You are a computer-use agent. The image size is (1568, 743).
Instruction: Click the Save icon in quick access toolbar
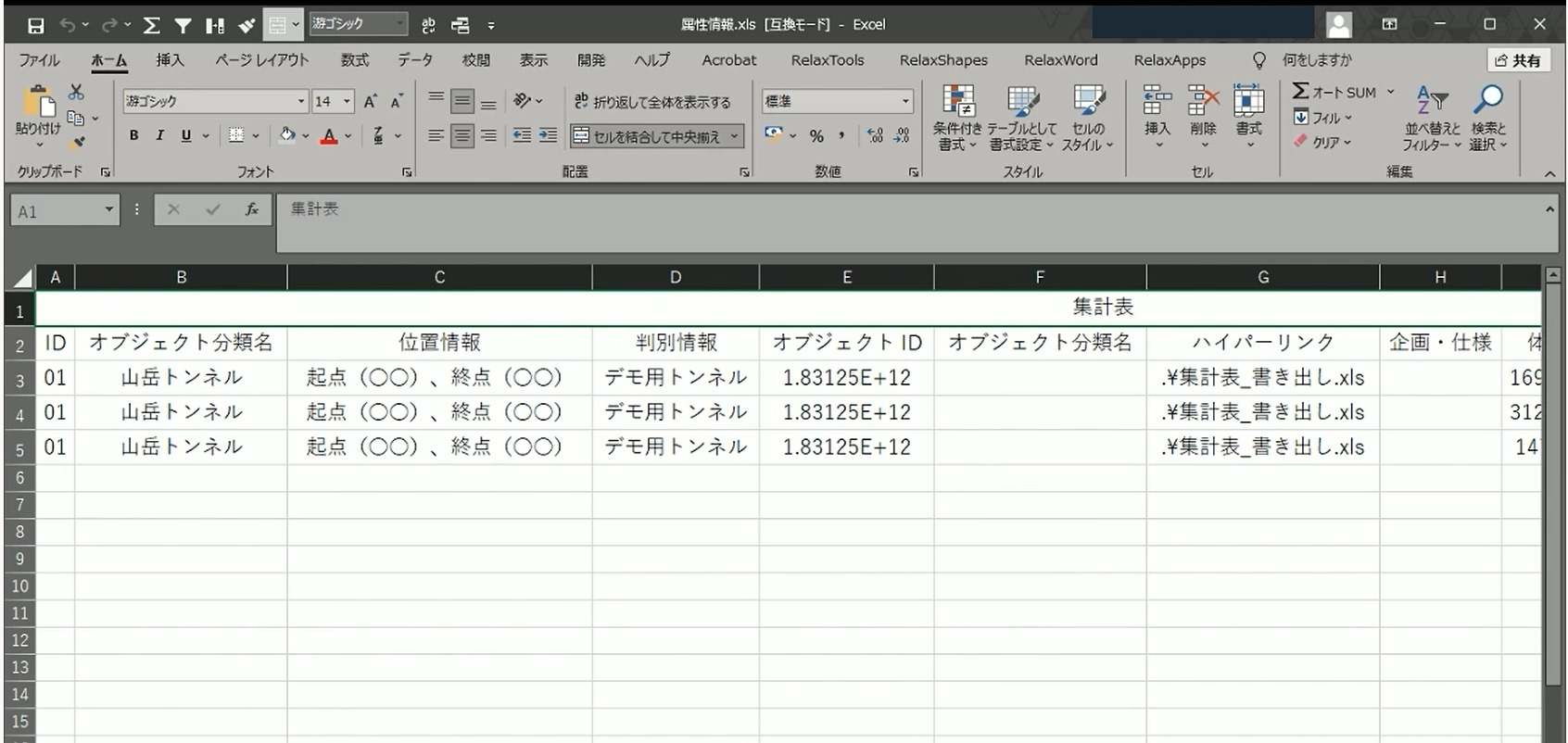click(x=35, y=26)
